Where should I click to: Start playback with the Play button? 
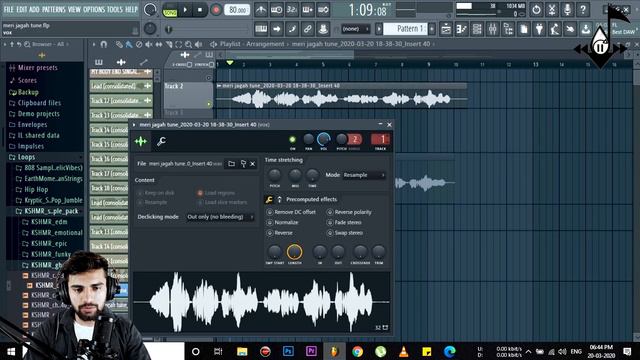[x=185, y=10]
